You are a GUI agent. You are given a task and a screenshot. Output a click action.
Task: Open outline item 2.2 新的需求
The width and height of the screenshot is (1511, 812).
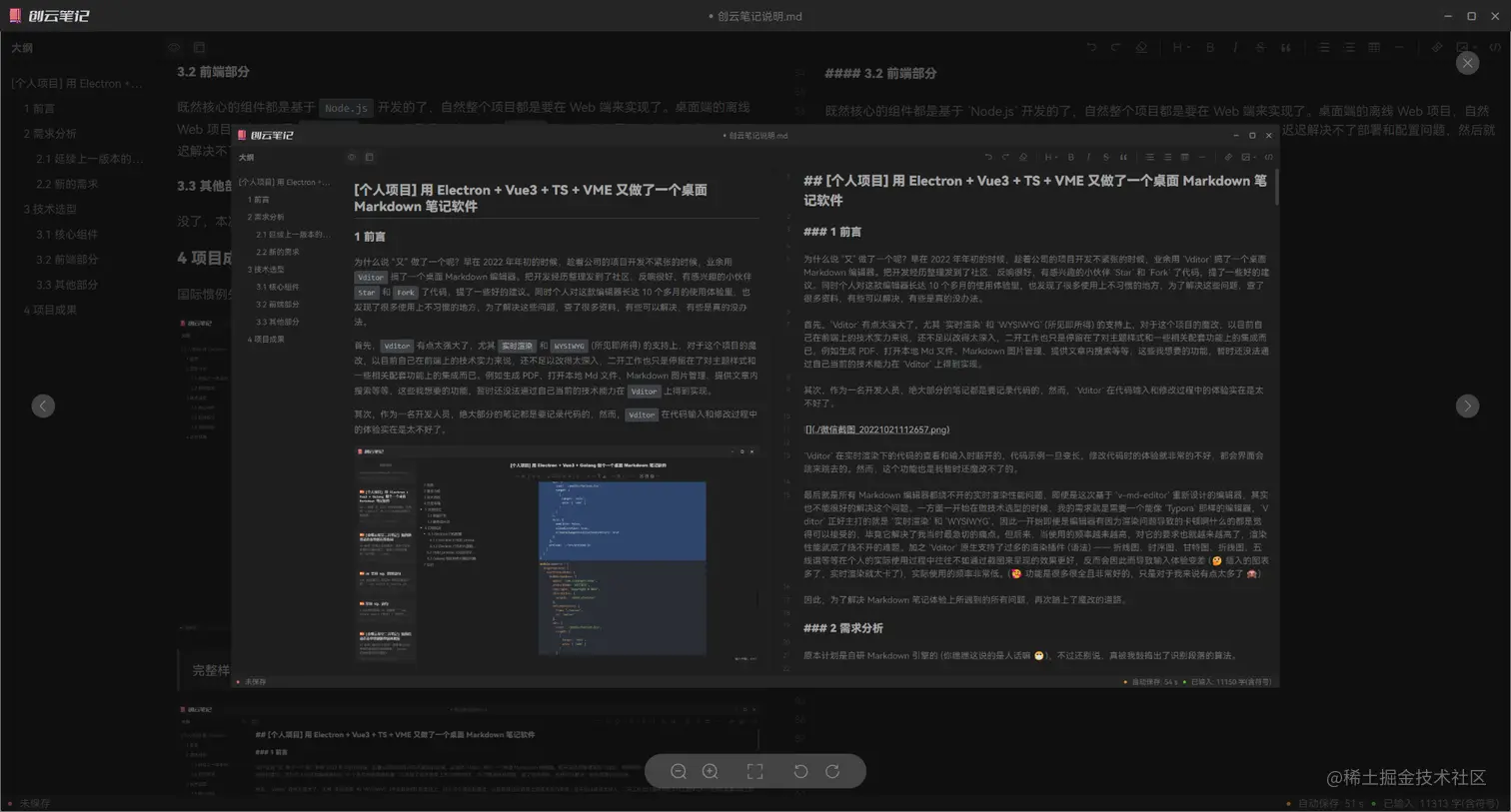[x=67, y=184]
